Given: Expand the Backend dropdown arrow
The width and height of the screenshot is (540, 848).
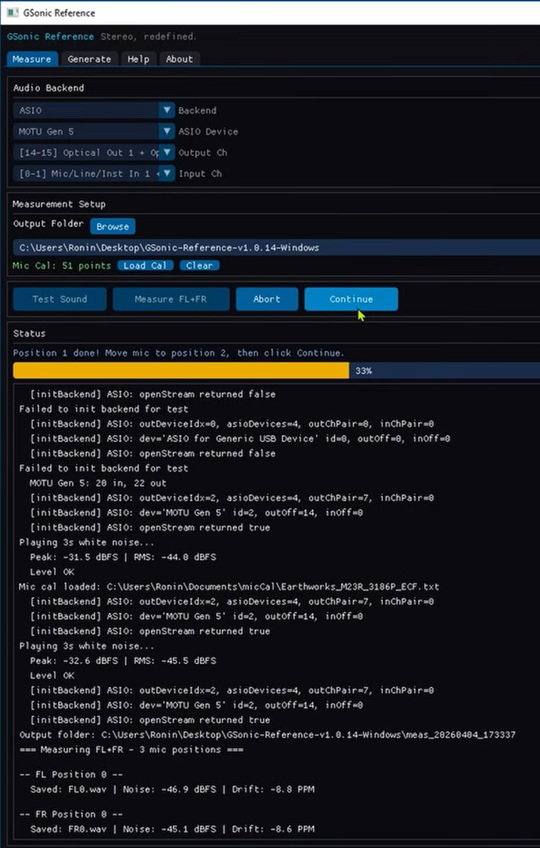Looking at the screenshot, I should coord(167,110).
